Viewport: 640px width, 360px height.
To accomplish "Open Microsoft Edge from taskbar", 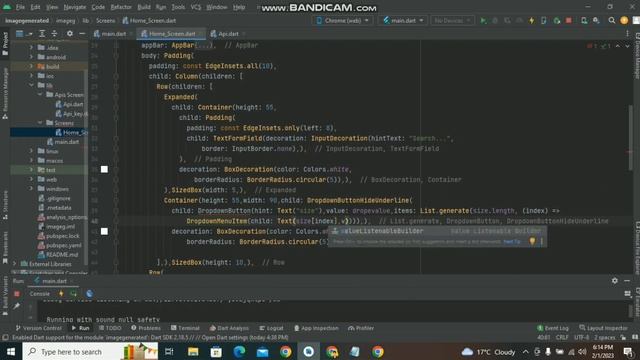I will 239,351.
